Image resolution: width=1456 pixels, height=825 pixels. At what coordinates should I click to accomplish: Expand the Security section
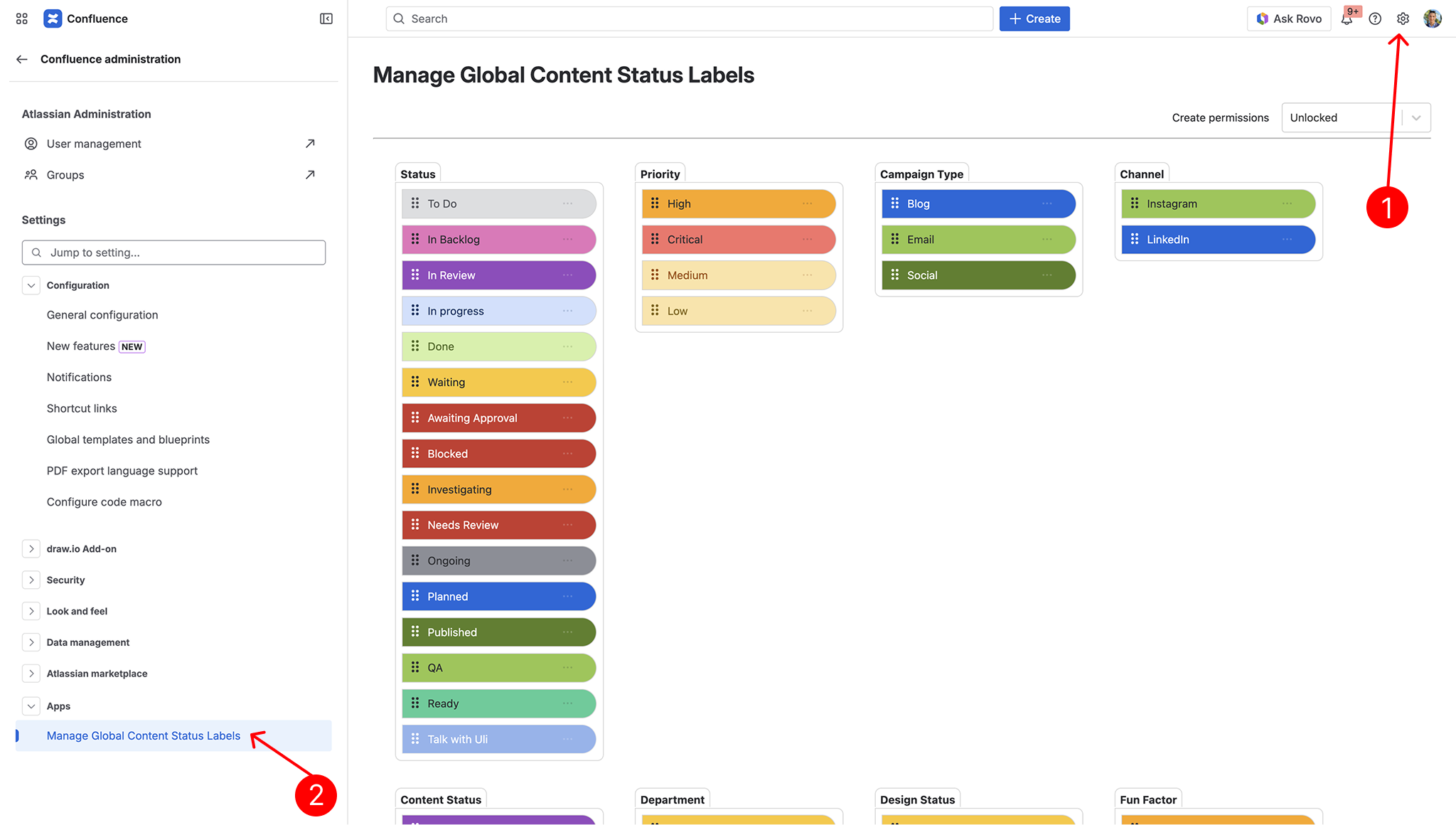31,580
